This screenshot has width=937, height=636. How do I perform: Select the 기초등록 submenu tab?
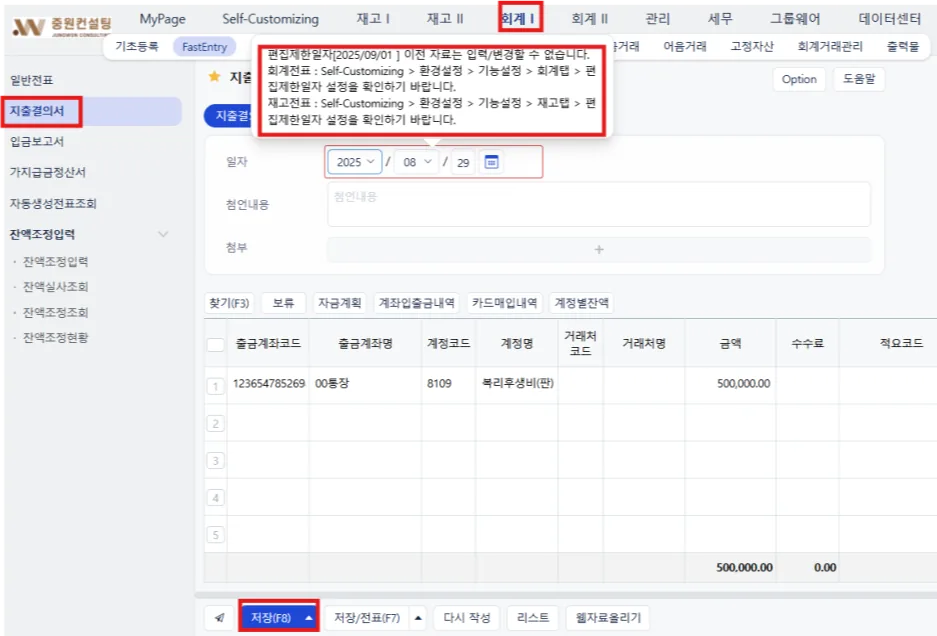(137, 47)
